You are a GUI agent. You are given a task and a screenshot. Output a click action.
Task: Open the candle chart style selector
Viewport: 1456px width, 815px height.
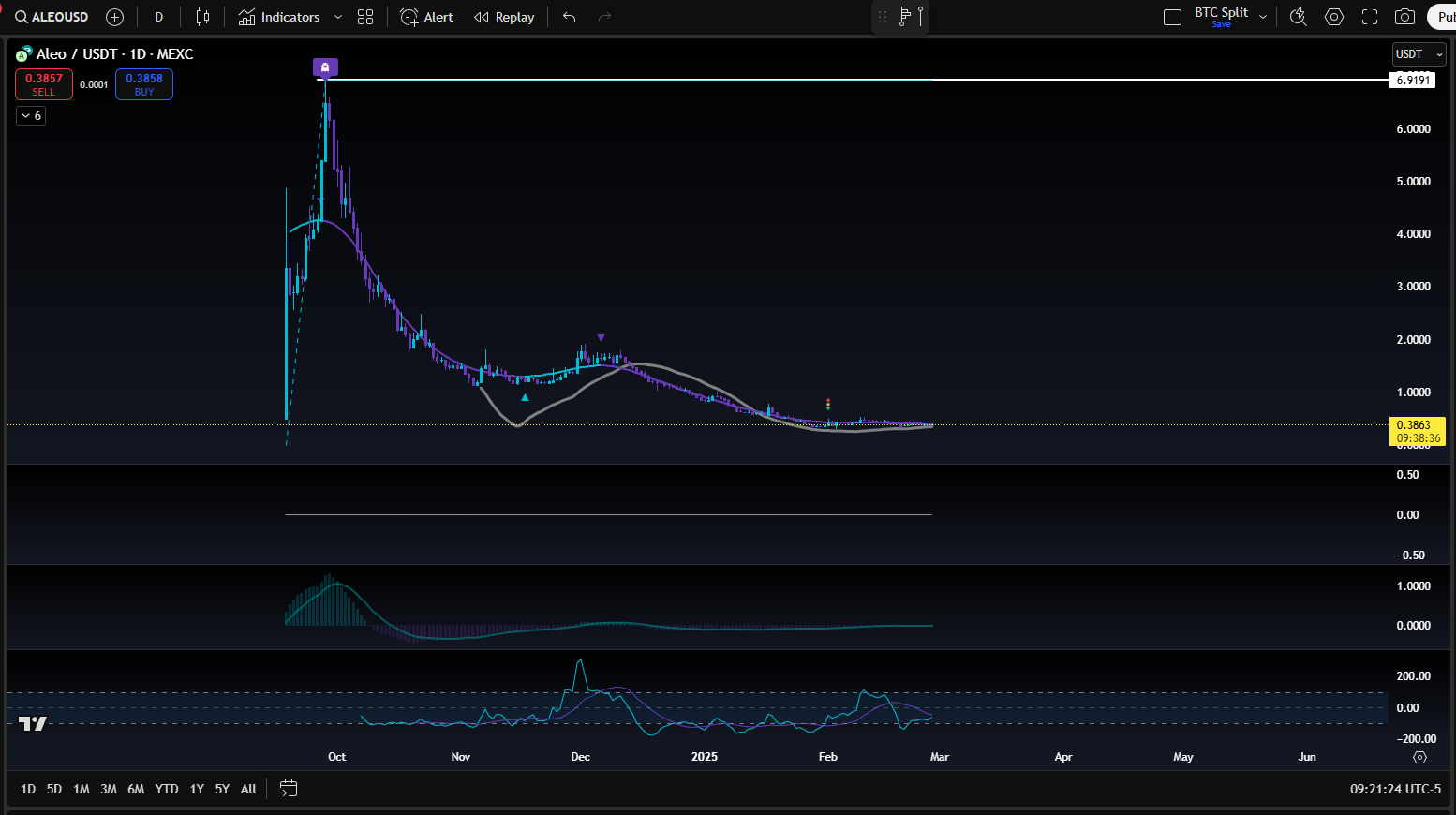click(201, 16)
